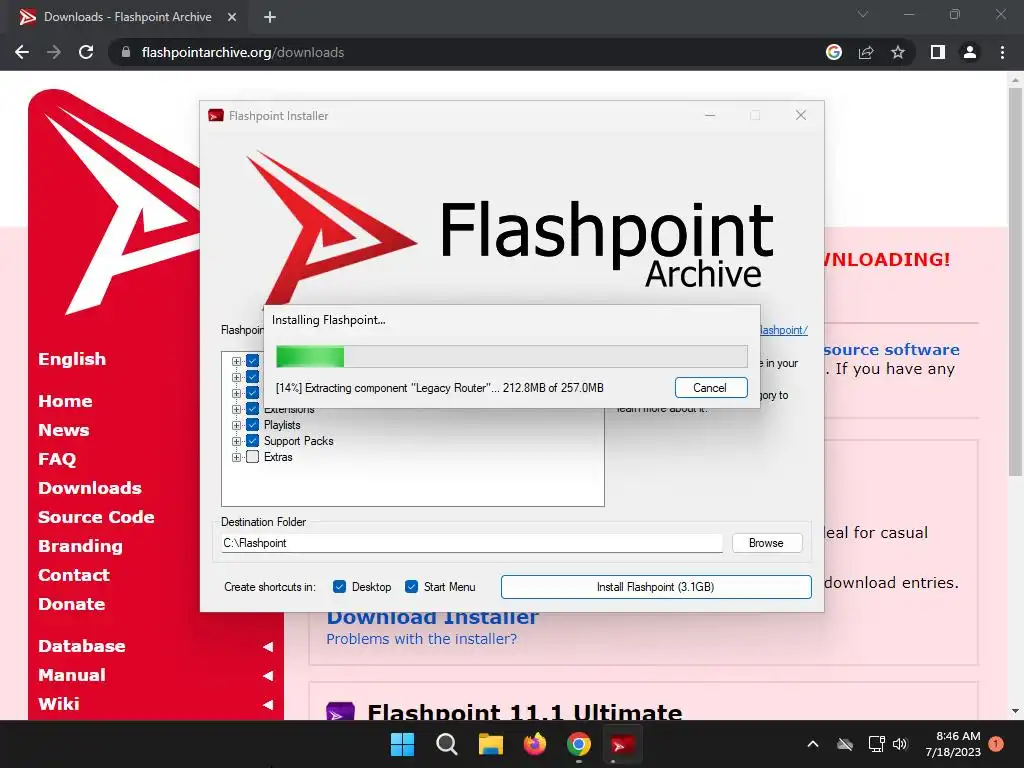This screenshot has height=768, width=1024.
Task: Click the installation progress bar
Action: click(511, 357)
